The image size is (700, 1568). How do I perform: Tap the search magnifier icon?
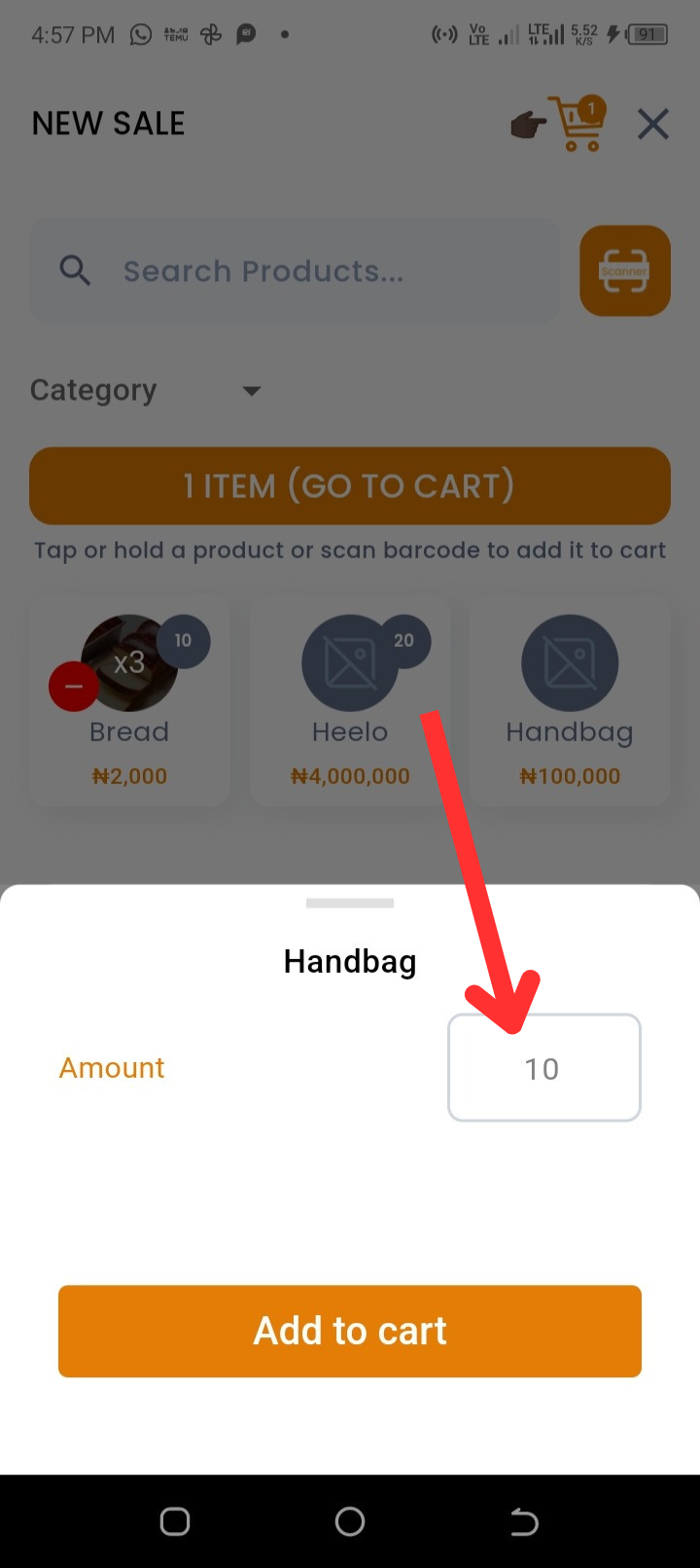tap(75, 270)
